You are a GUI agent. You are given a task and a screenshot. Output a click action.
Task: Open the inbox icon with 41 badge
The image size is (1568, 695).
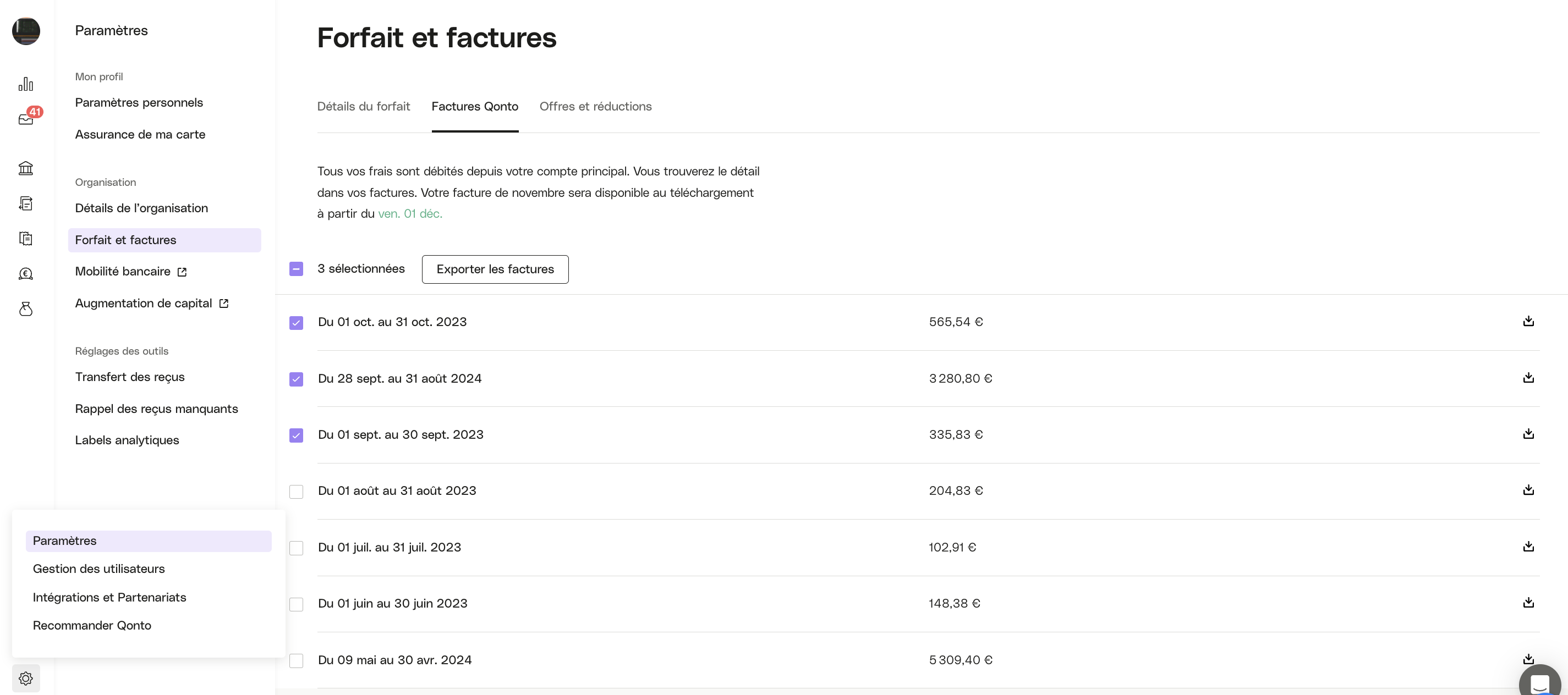click(x=27, y=118)
